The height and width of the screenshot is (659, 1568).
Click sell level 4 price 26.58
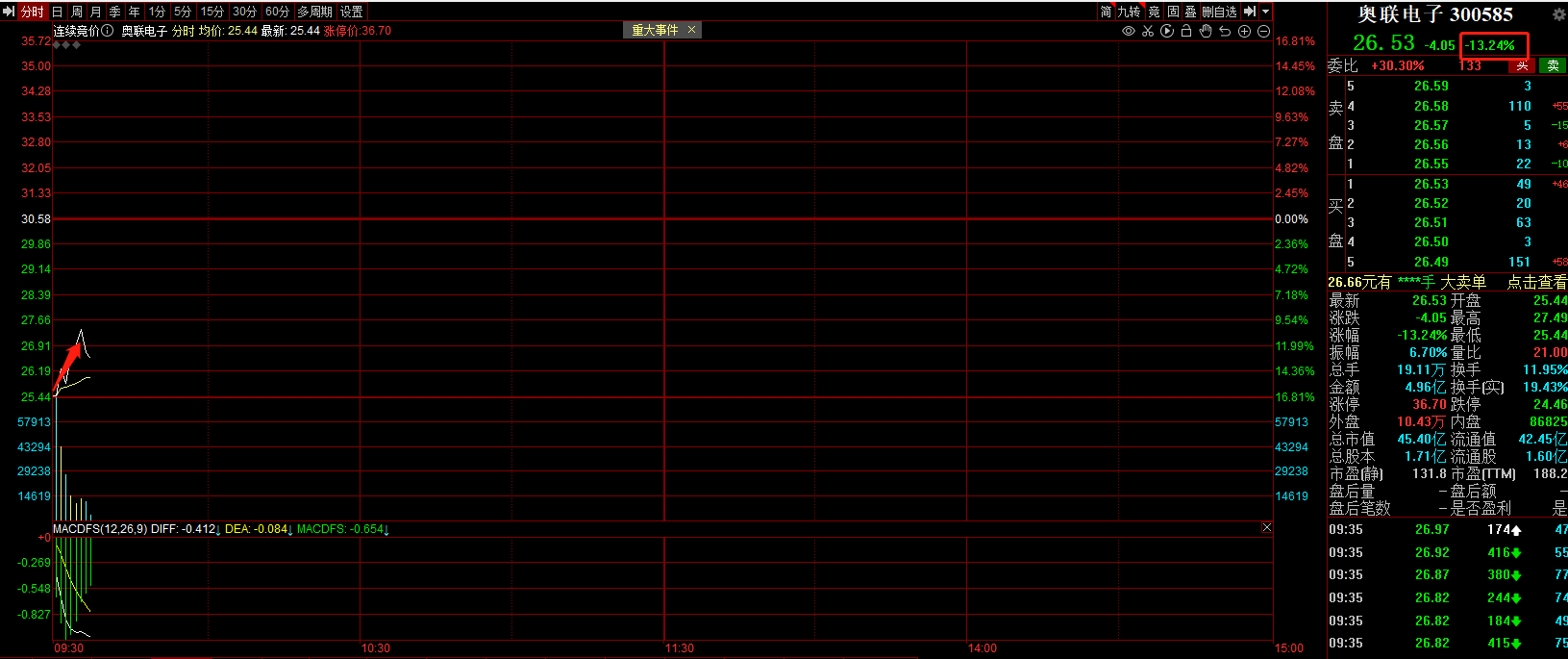(1431, 106)
